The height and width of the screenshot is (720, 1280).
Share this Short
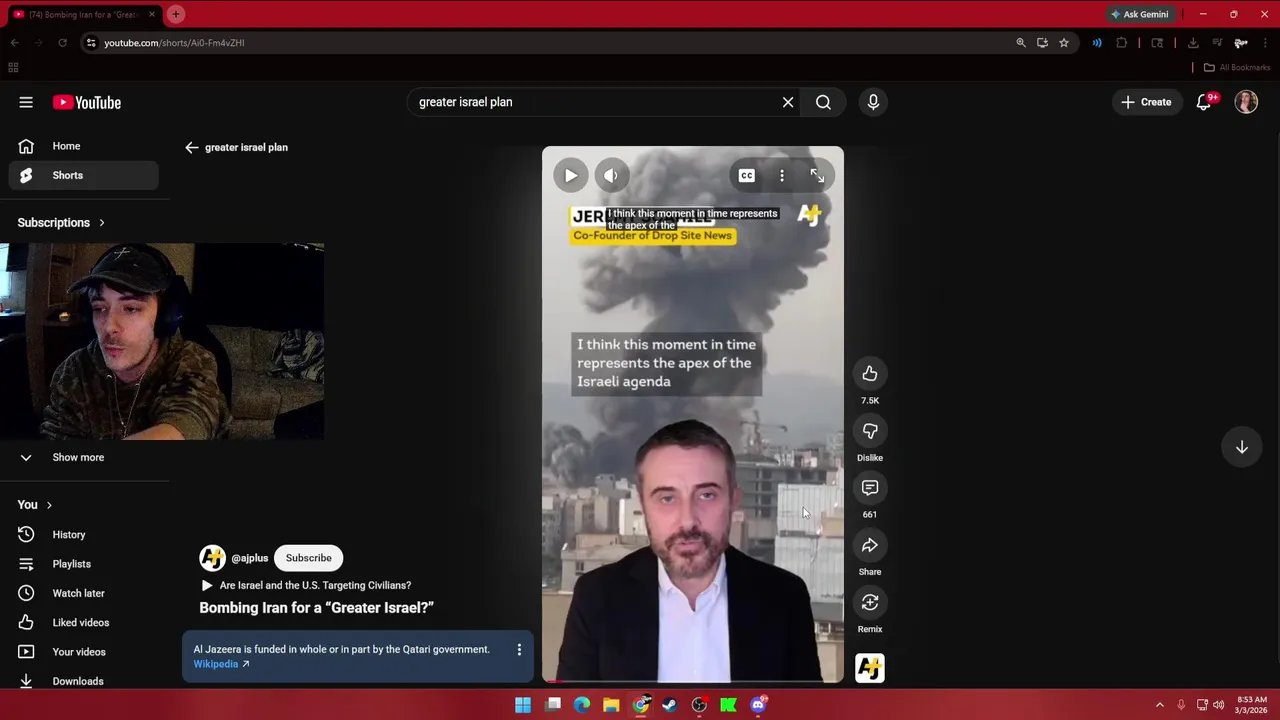[870, 545]
